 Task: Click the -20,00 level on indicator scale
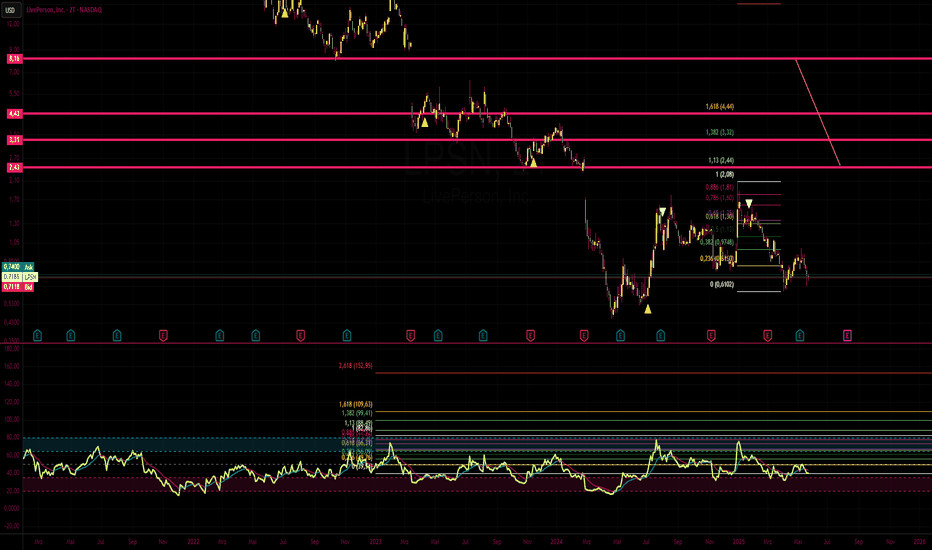tap(12, 526)
